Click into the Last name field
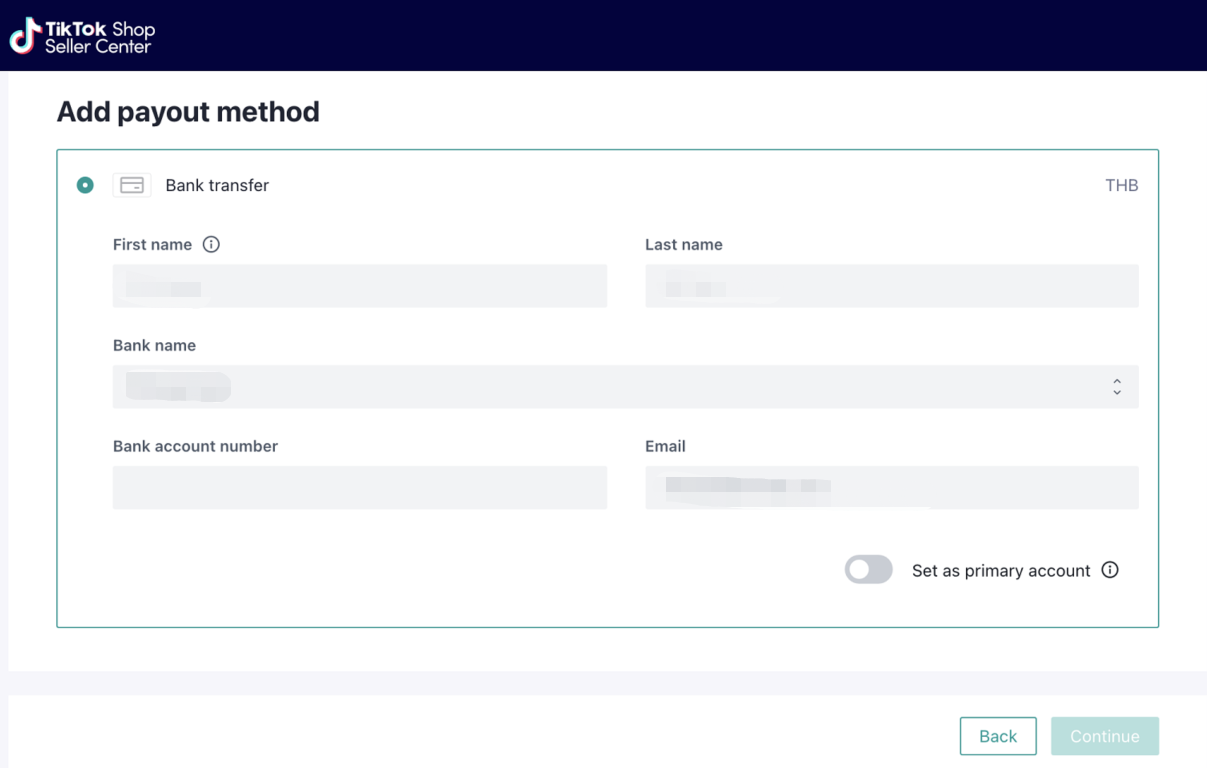 (x=891, y=287)
